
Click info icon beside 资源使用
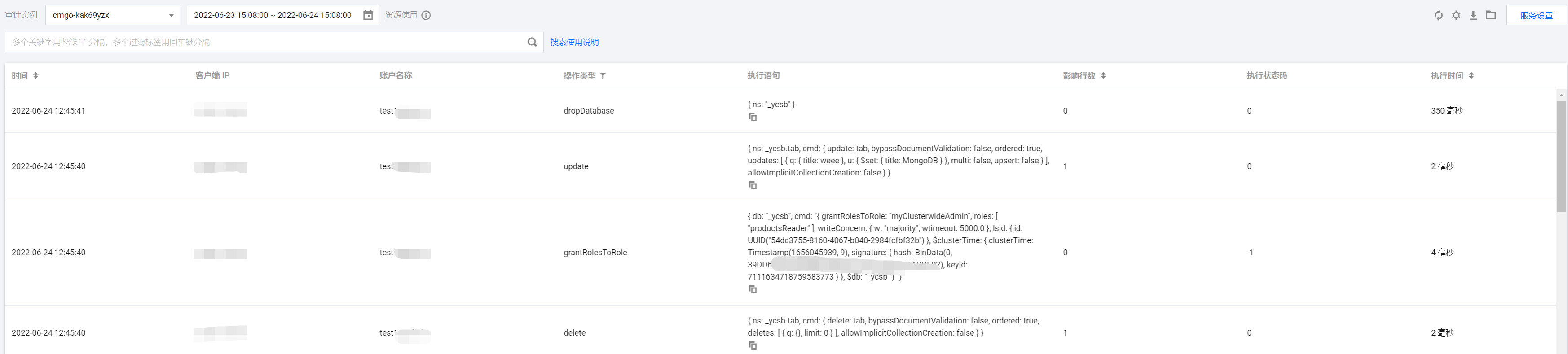pos(426,15)
